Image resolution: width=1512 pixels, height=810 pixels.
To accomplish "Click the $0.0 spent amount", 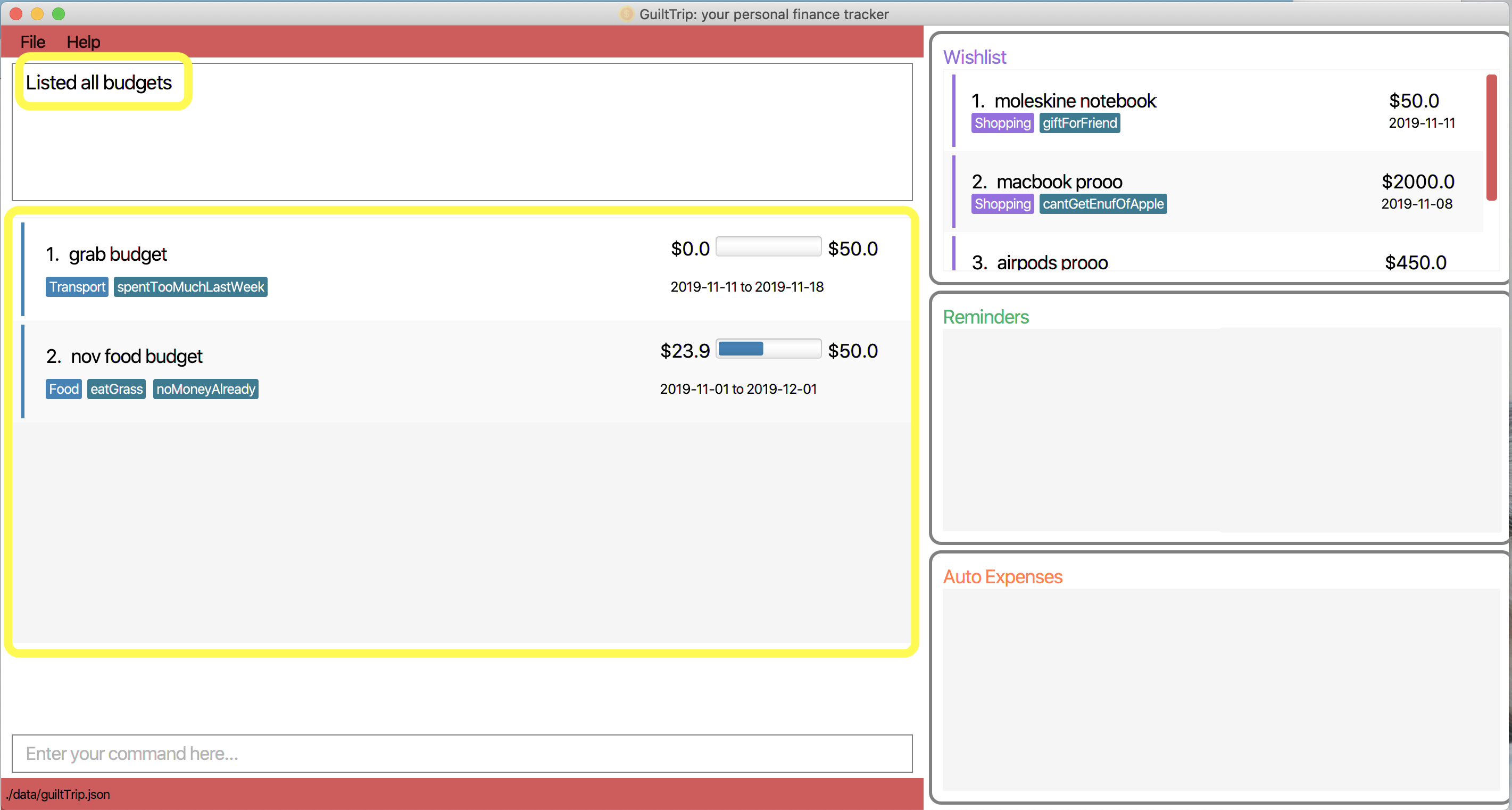I will click(x=690, y=249).
